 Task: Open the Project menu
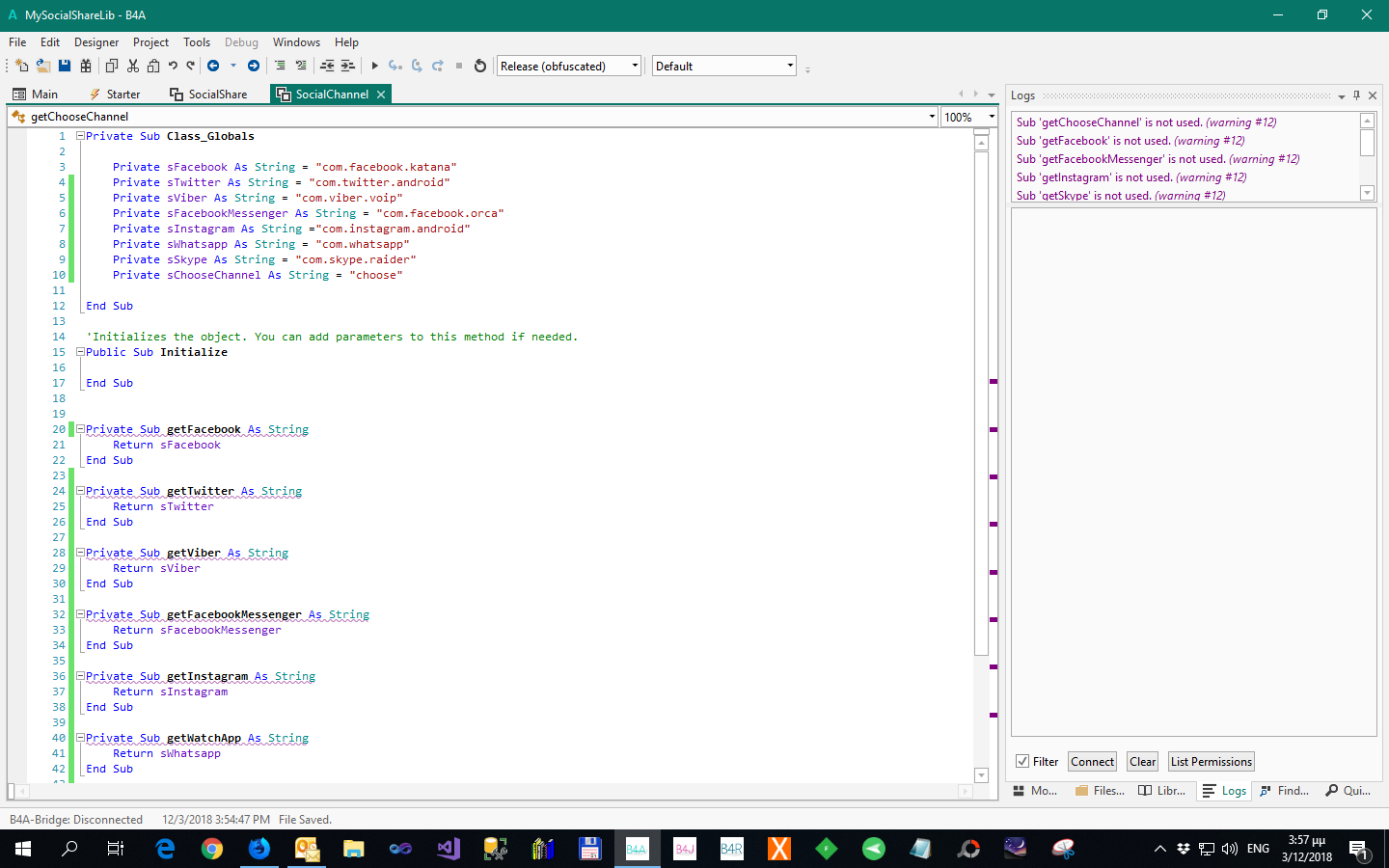(x=150, y=42)
